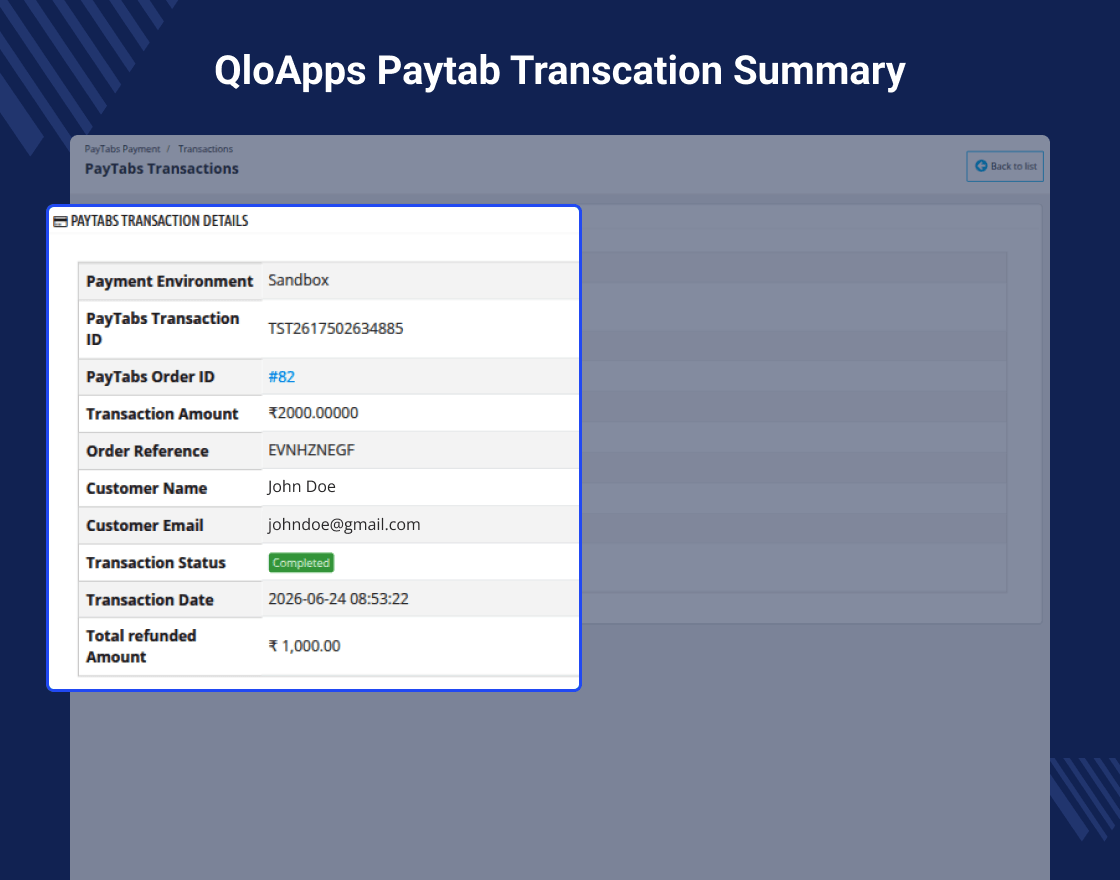Image resolution: width=1120 pixels, height=880 pixels.
Task: Click the ₹2000.00000 transaction amount
Action: [x=313, y=413]
